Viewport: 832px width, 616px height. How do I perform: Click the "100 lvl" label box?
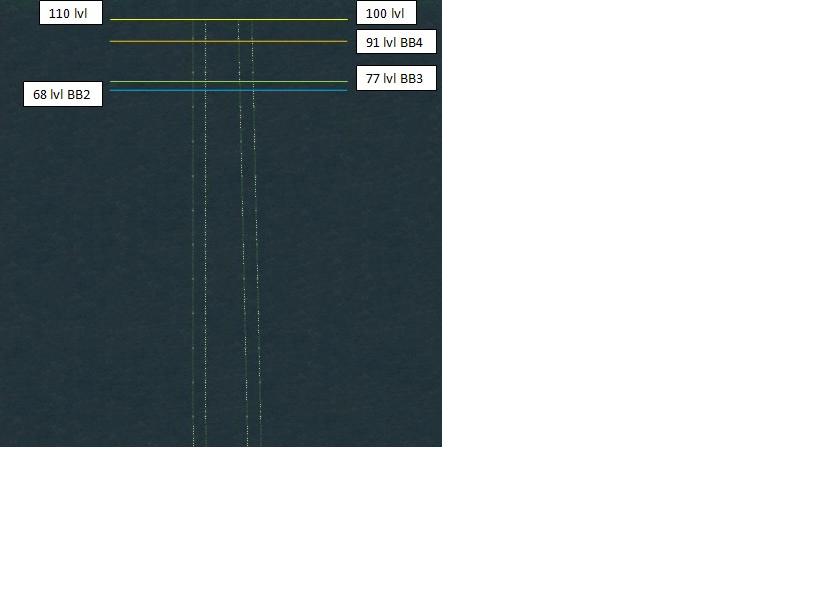click(386, 13)
